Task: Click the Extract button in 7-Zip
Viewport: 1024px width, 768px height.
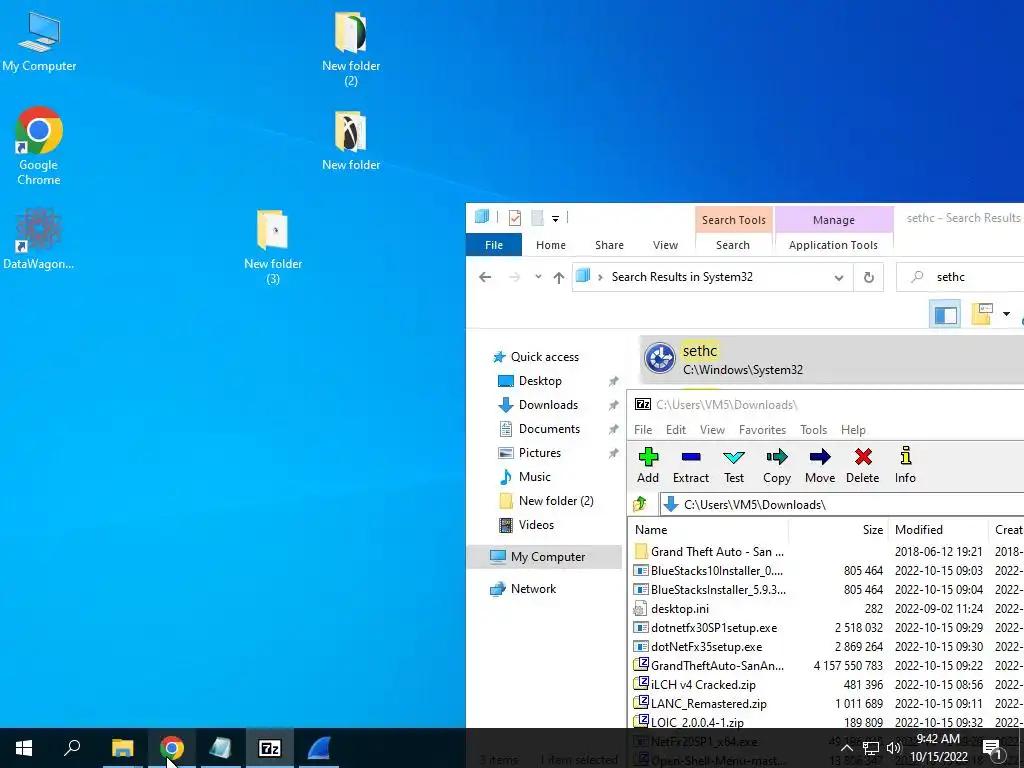Action: coord(690,466)
